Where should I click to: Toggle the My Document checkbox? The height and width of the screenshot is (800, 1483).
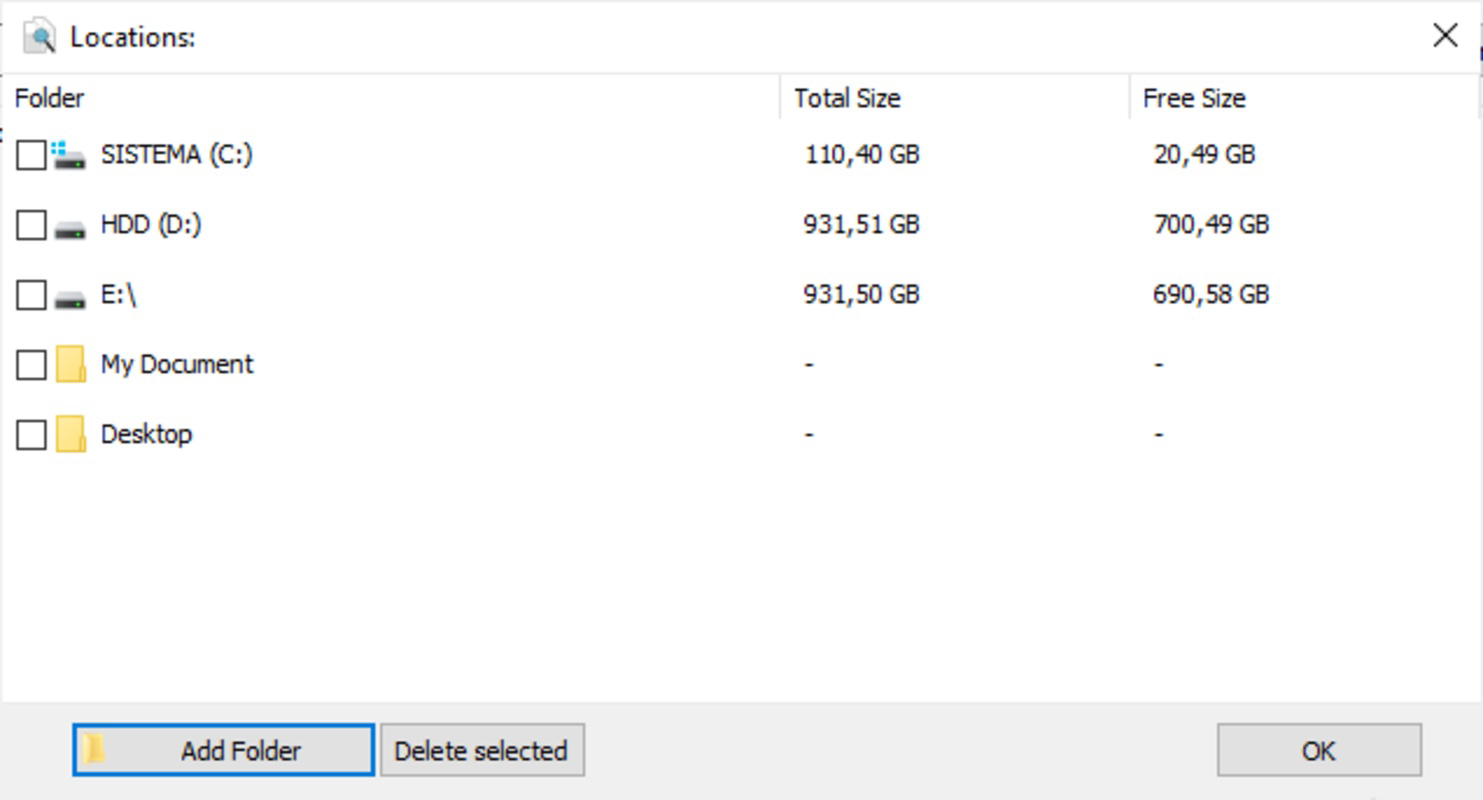coord(31,365)
